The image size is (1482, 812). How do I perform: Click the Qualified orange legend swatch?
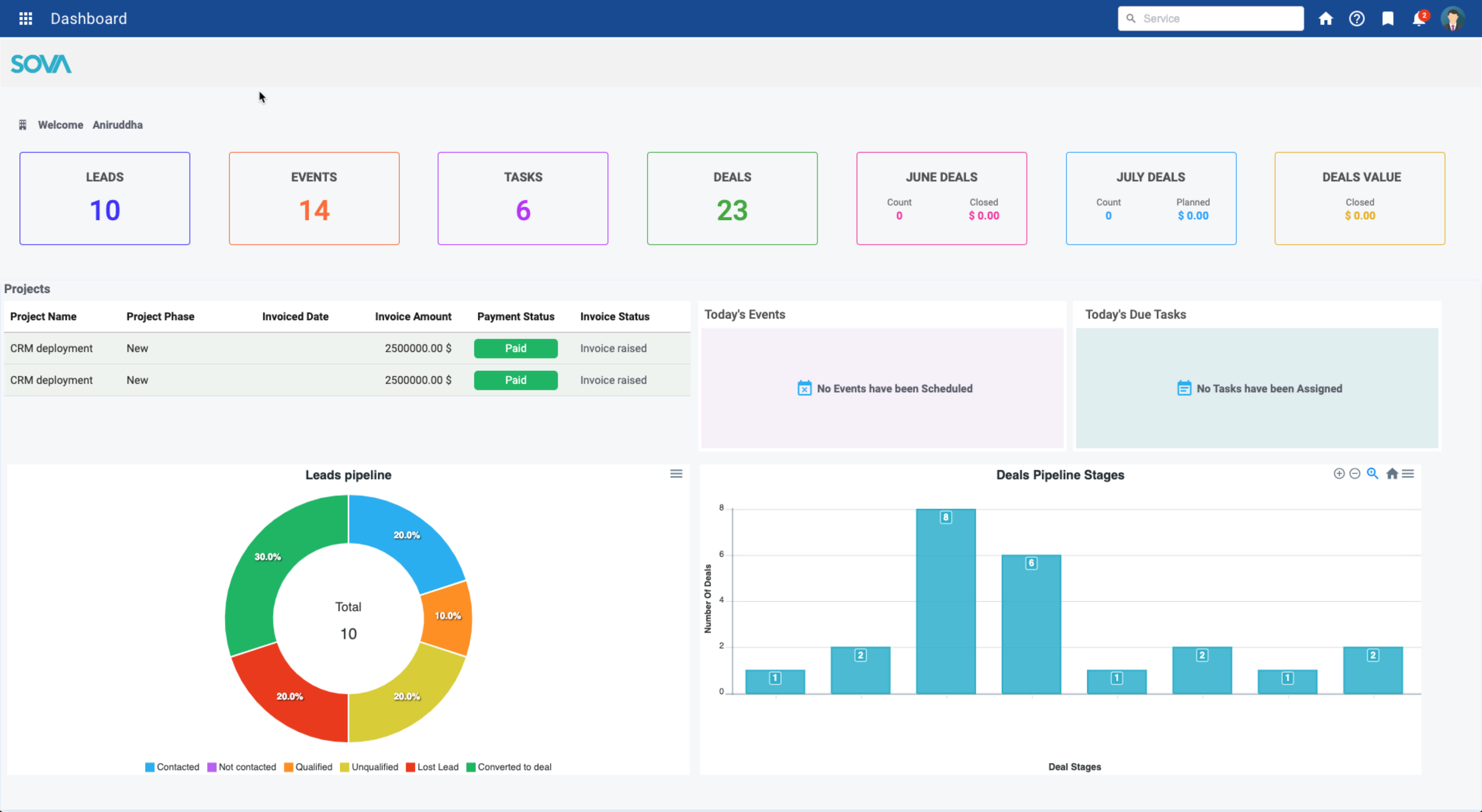click(289, 767)
